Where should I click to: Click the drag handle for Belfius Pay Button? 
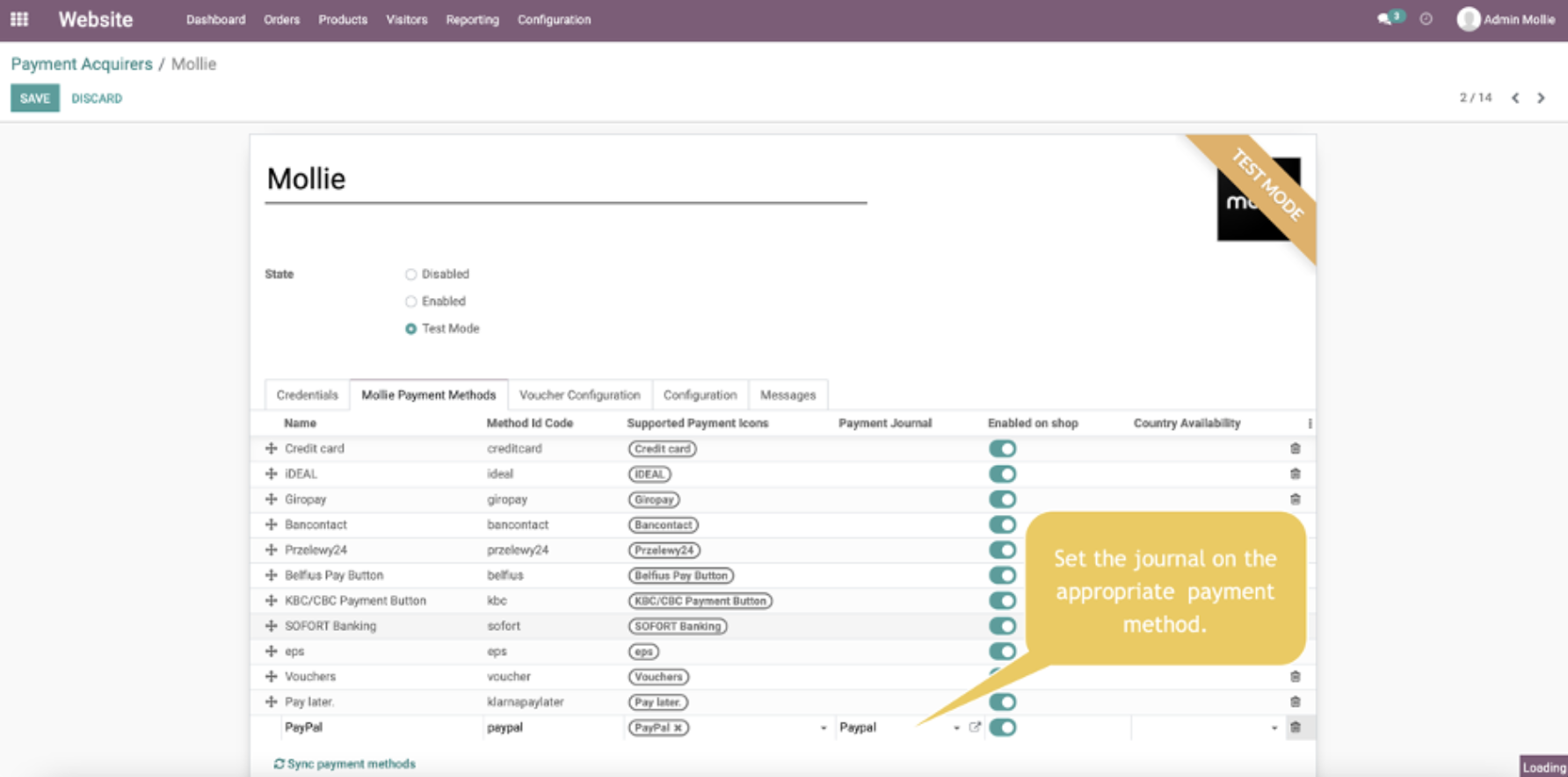tap(271, 576)
